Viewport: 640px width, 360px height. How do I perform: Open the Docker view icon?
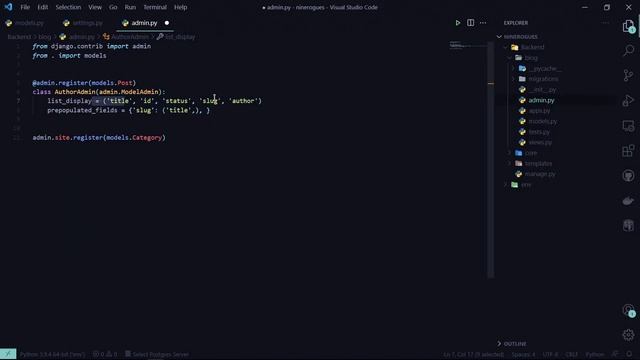(x=629, y=201)
